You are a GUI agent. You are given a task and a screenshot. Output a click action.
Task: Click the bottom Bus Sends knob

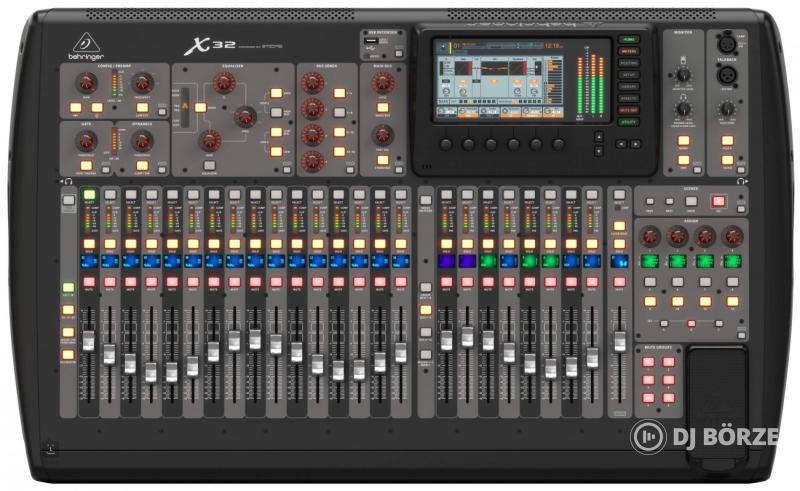313,161
